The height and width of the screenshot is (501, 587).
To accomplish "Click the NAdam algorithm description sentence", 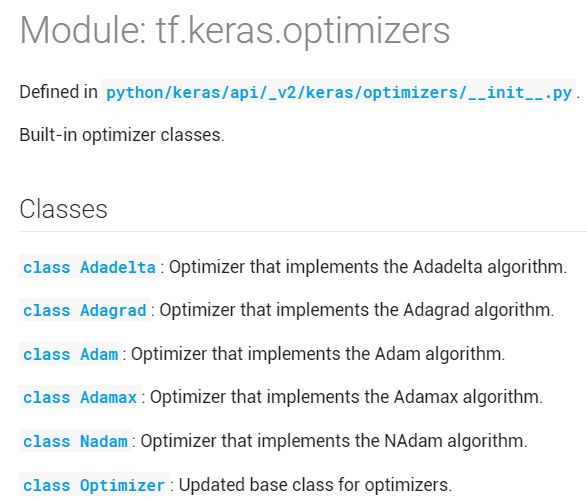I will point(334,441).
